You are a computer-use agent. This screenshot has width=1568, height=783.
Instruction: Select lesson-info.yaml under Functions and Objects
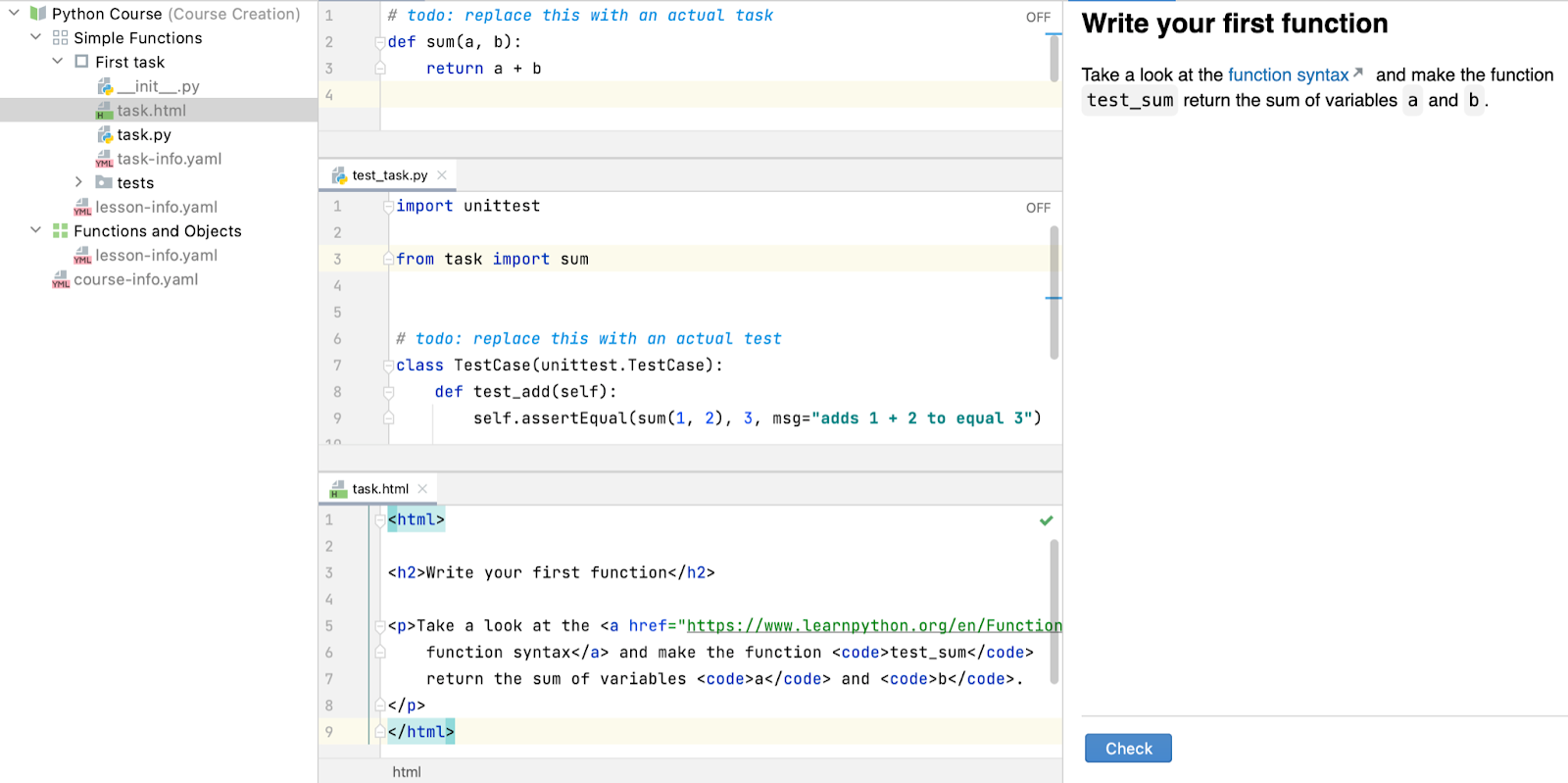point(156,256)
